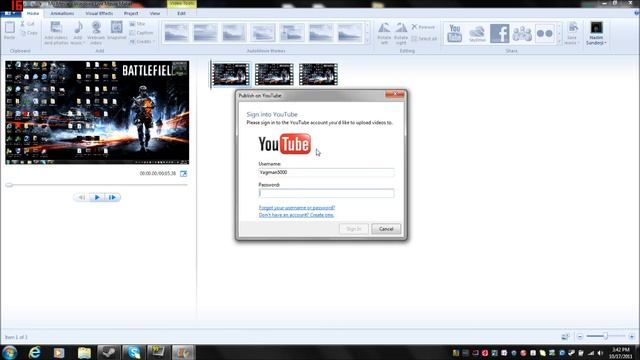640x360 pixels.
Task: Open the Credits dropdown in ribbon
Action: 142,42
